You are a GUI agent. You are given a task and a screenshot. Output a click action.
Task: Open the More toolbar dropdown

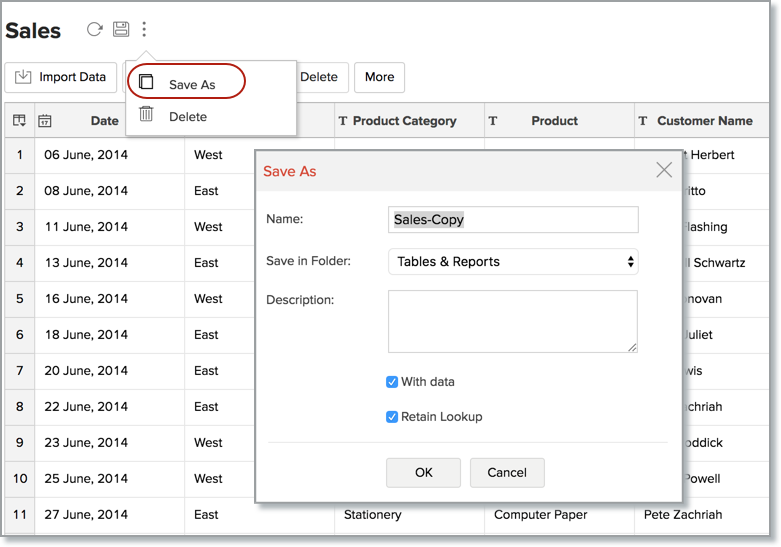pyautogui.click(x=379, y=77)
